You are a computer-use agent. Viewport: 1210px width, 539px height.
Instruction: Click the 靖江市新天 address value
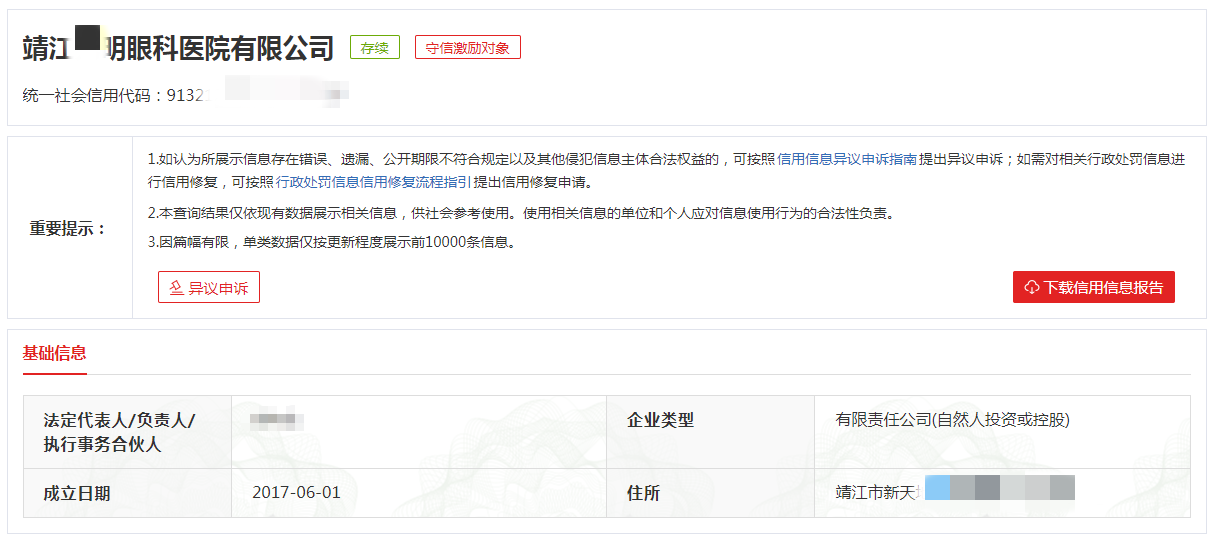877,492
